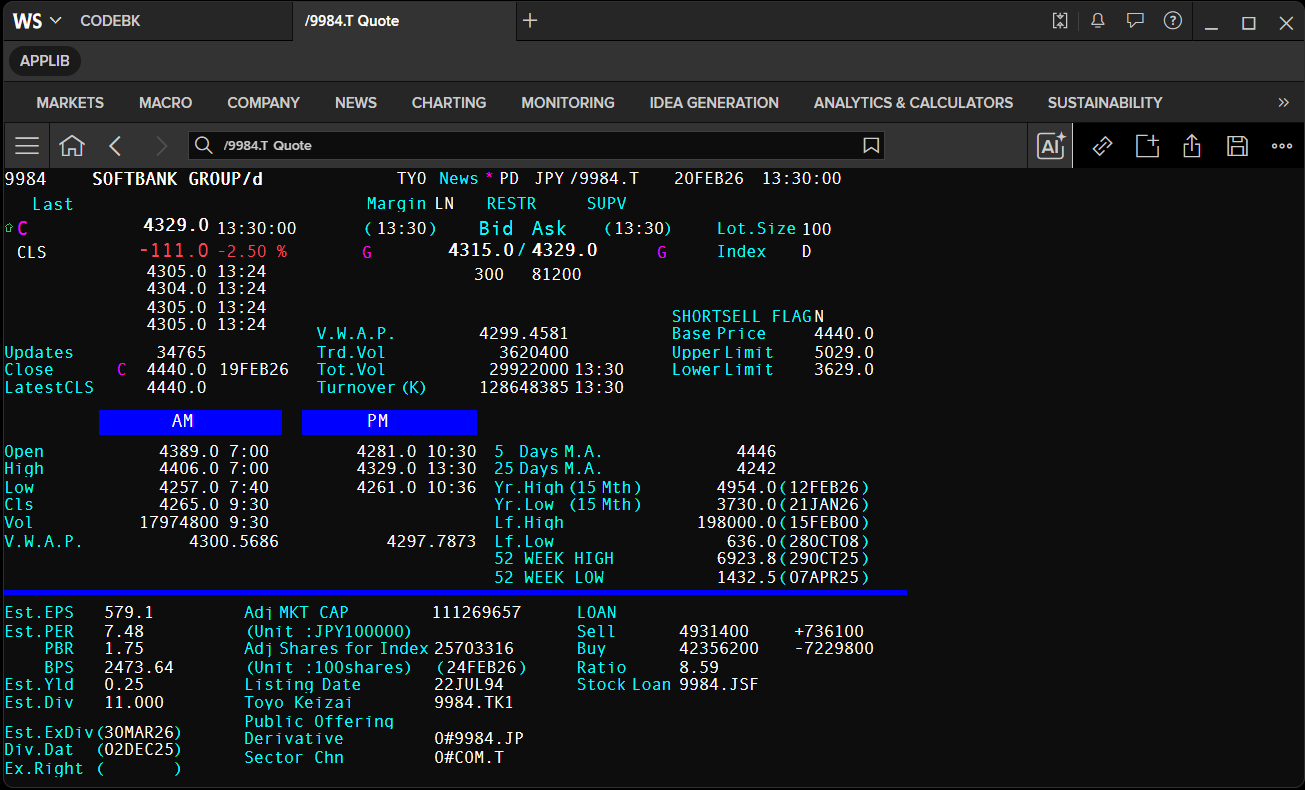
Task: Click the APPLIB button
Action: tap(45, 61)
